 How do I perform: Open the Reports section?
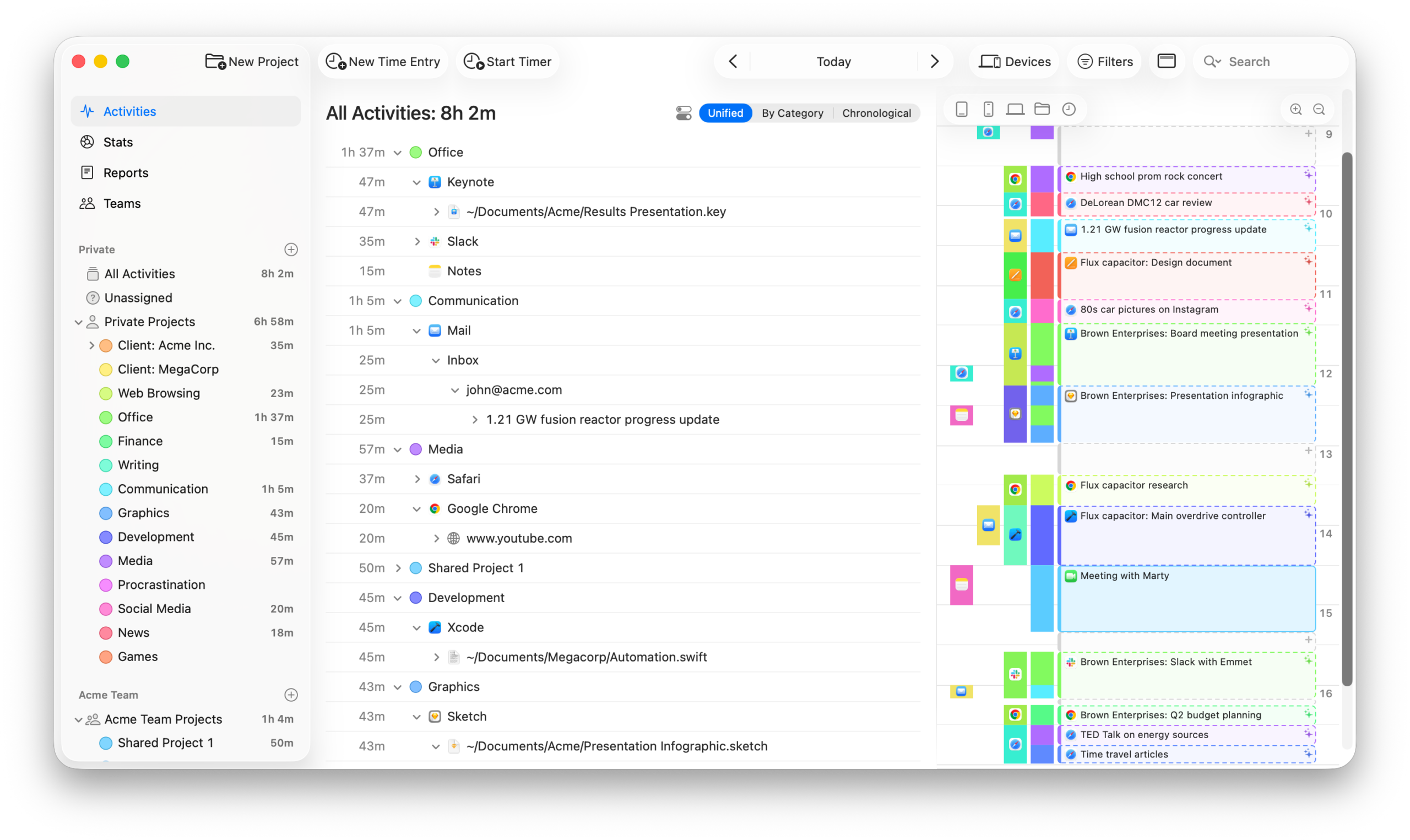coord(125,172)
